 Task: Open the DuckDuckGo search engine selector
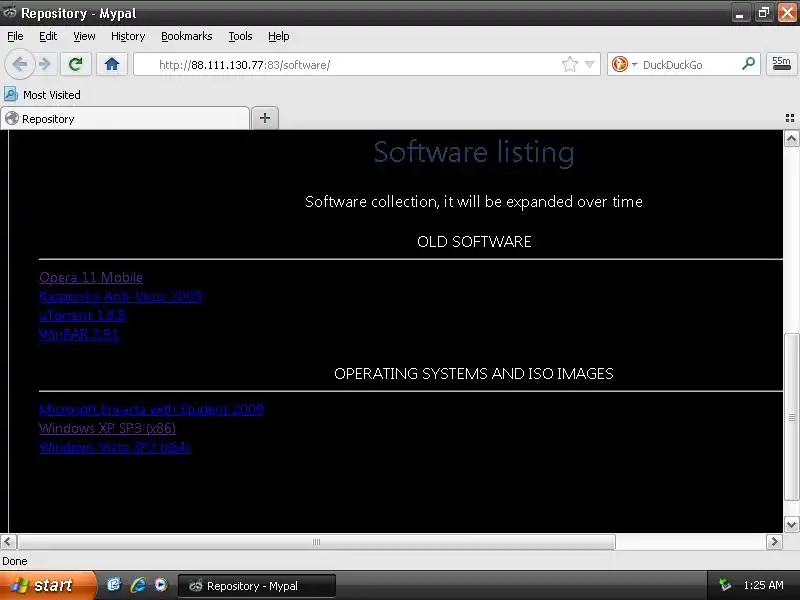(x=624, y=64)
